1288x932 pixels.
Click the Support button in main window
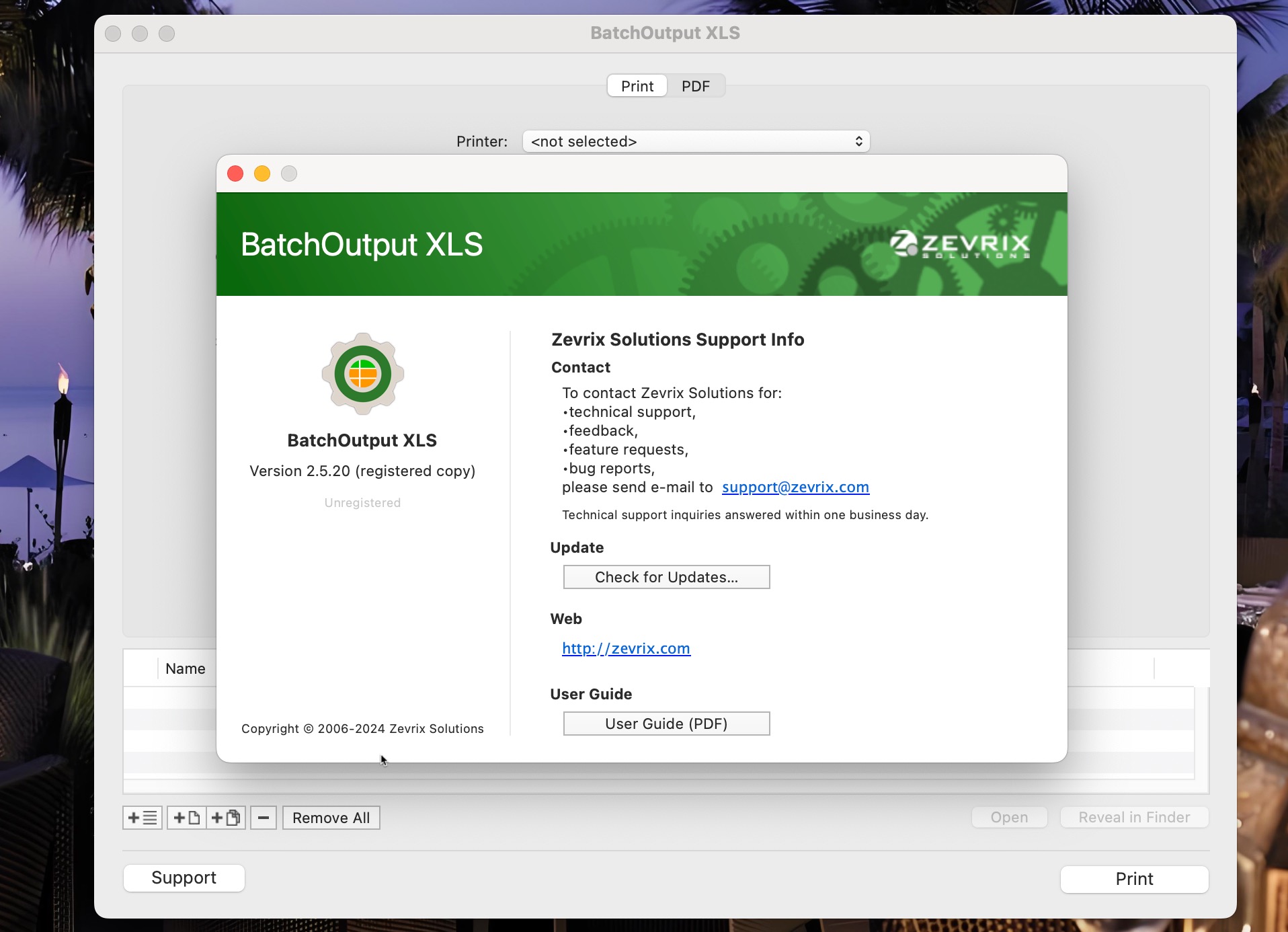[x=184, y=878]
